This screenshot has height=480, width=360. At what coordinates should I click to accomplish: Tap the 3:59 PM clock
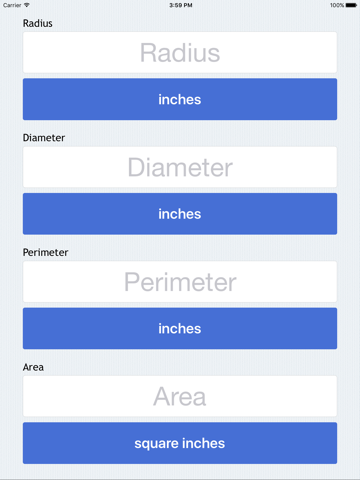(181, 5)
